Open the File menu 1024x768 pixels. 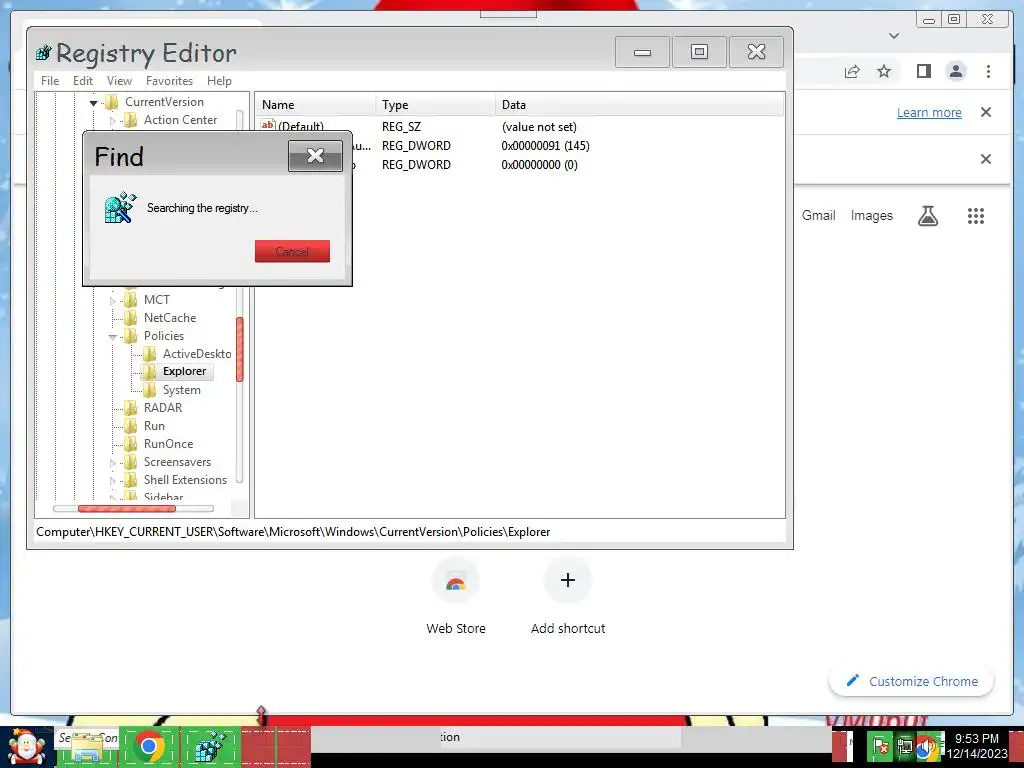click(50, 81)
